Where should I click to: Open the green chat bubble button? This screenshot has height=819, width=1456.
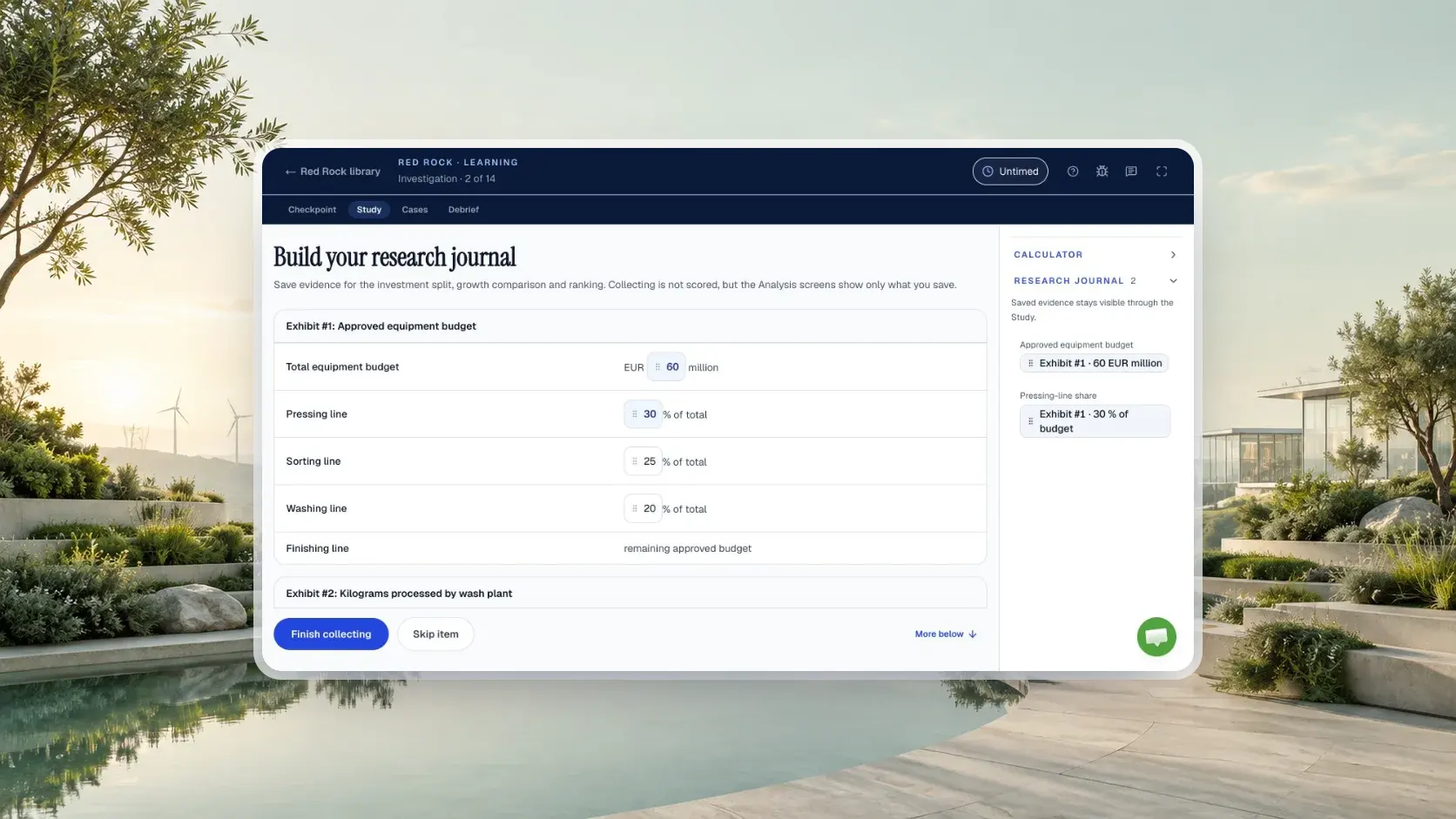coord(1156,637)
